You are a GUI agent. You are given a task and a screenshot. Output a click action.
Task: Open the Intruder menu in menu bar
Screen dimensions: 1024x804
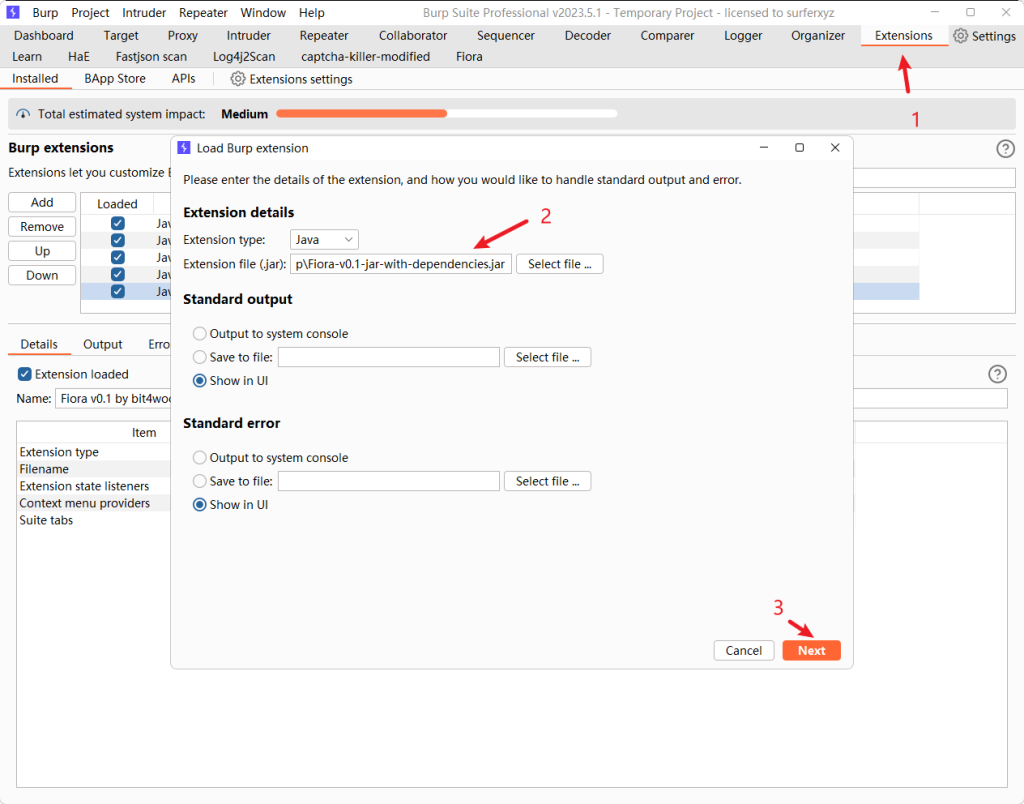coord(144,13)
